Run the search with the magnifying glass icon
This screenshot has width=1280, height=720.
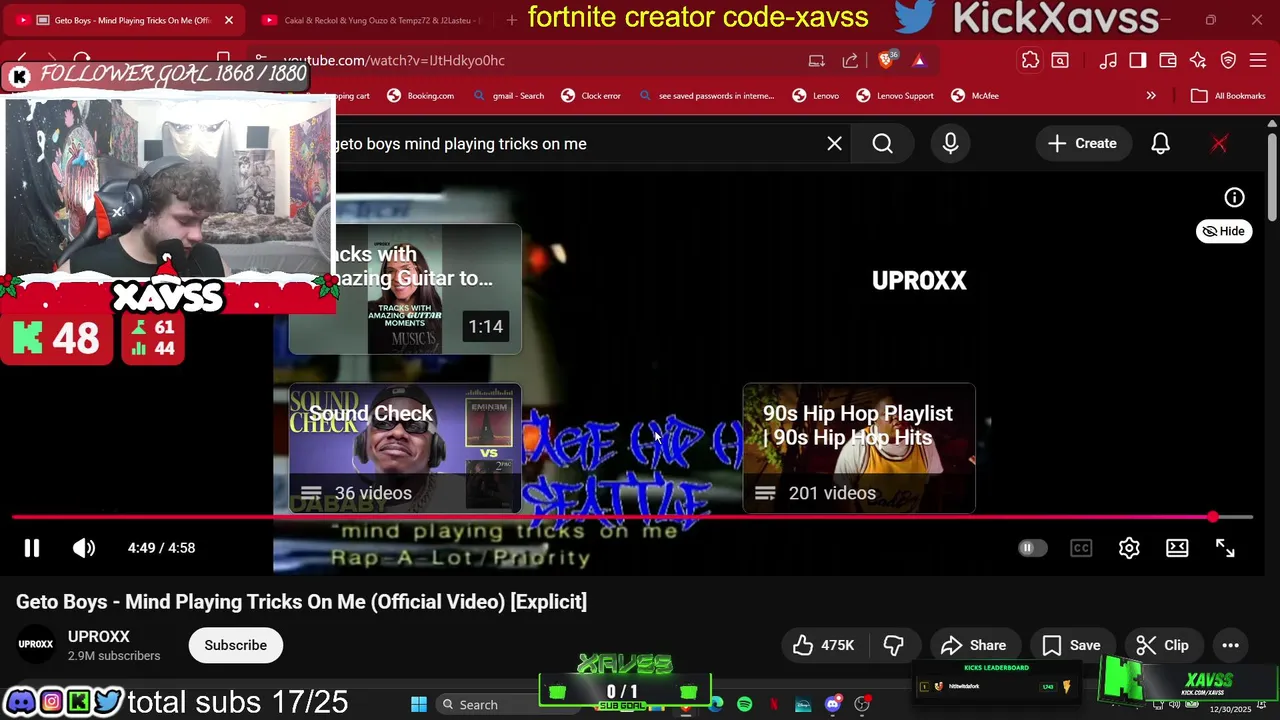(x=882, y=143)
